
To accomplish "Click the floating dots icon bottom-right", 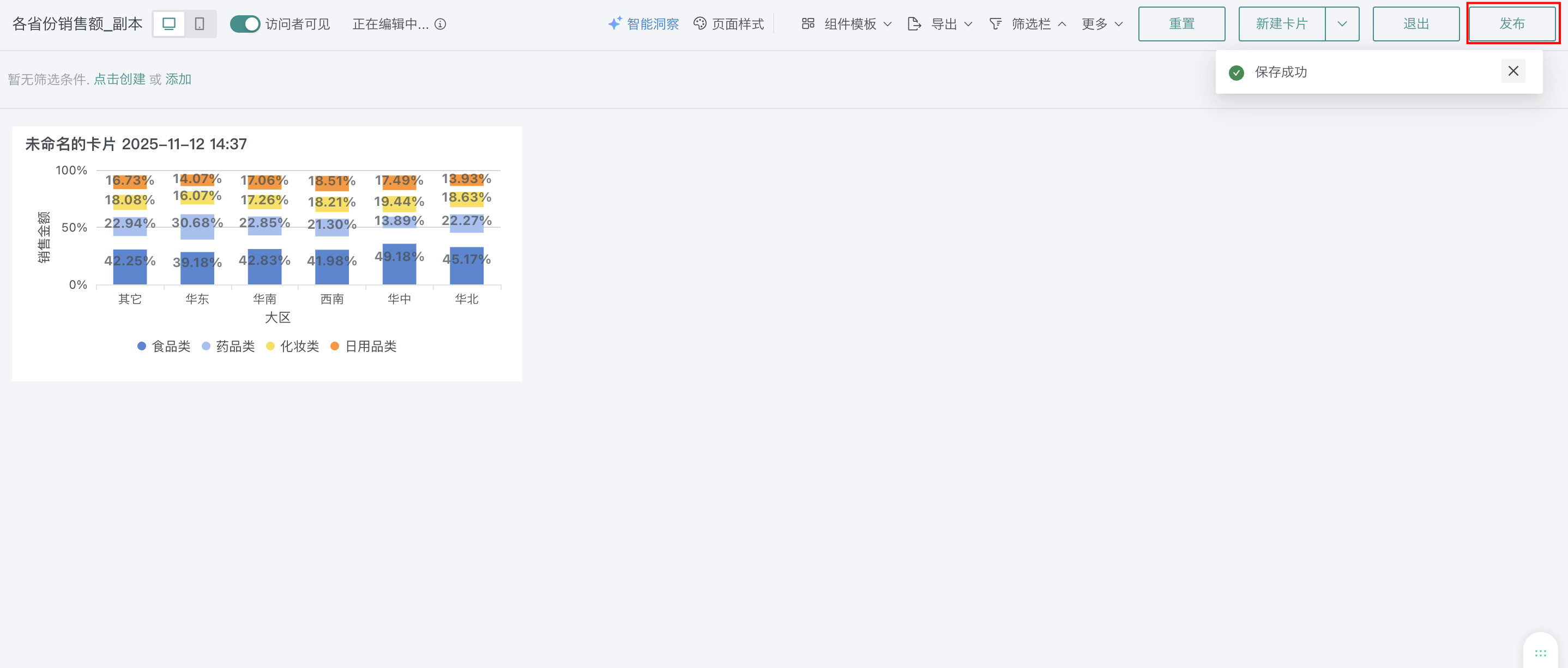I will [1540, 653].
